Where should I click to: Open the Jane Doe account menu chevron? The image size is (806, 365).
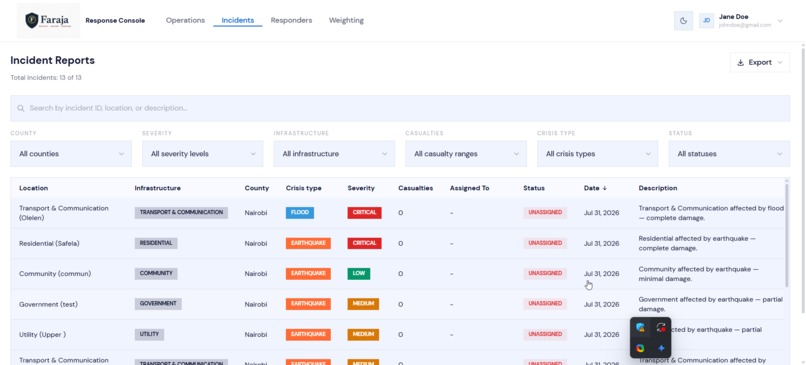point(780,21)
